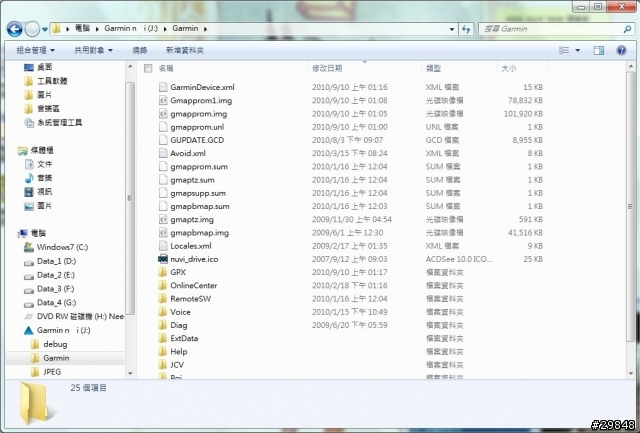Click the Locales.xml file name
The width and height of the screenshot is (640, 433).
coord(191,246)
